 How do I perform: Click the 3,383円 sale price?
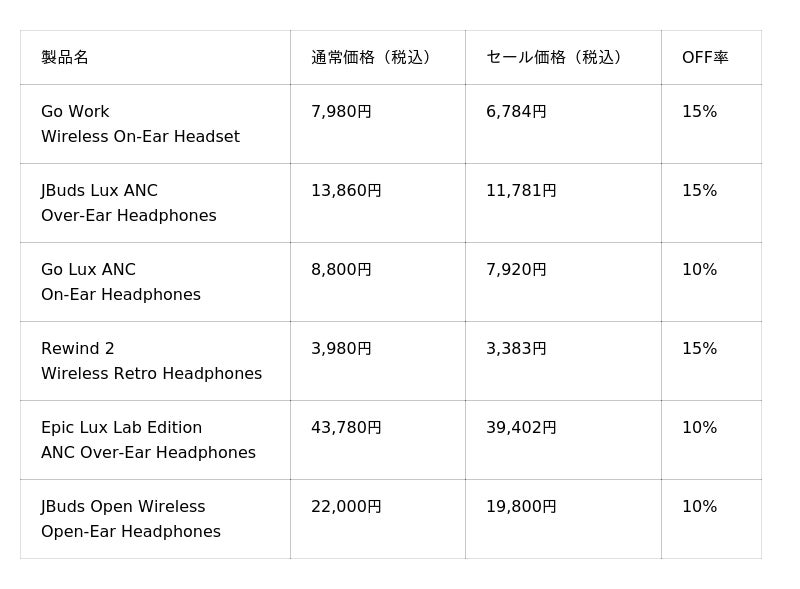coord(516,349)
